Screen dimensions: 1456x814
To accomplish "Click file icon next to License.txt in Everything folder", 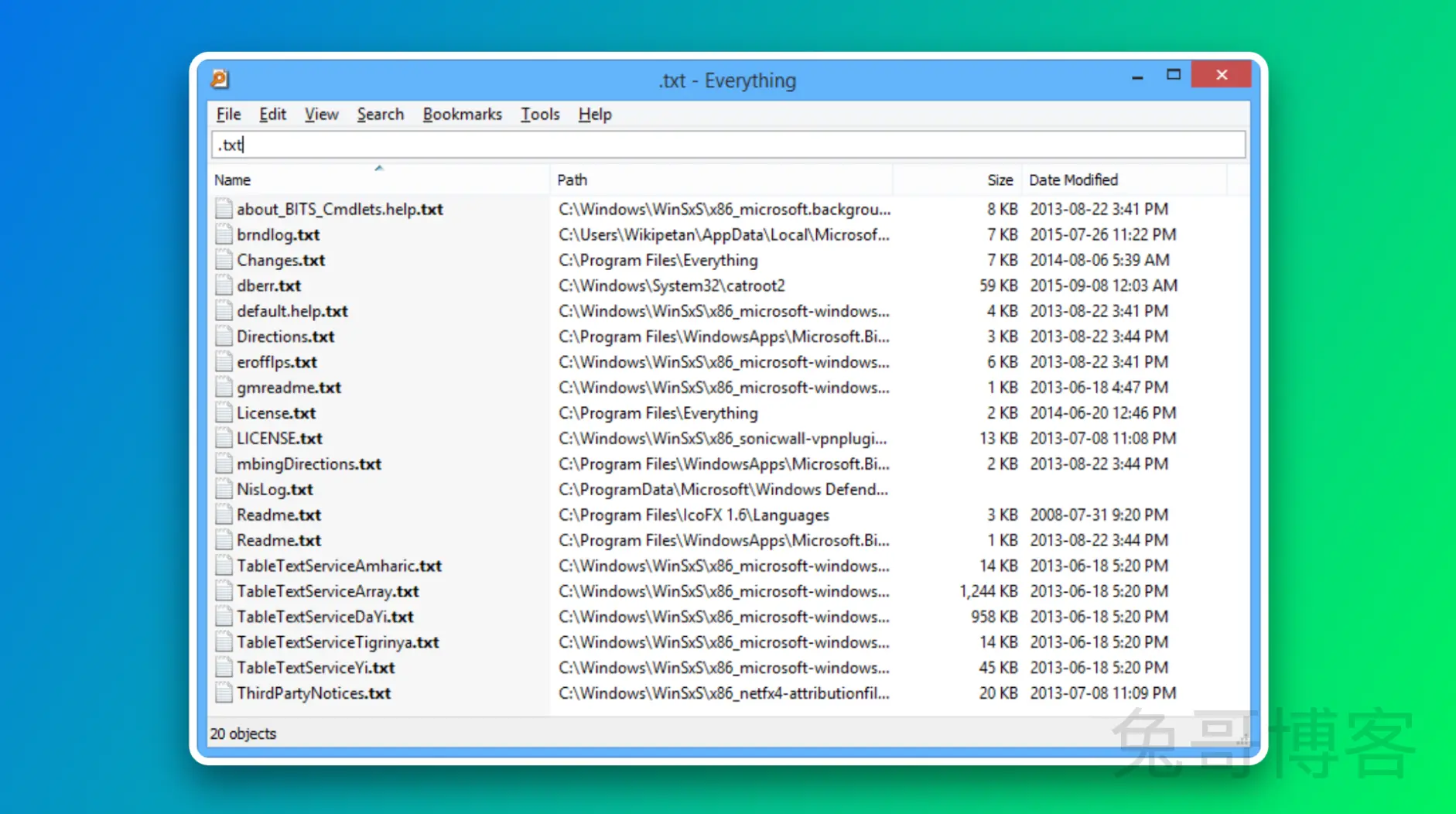I will coord(224,413).
